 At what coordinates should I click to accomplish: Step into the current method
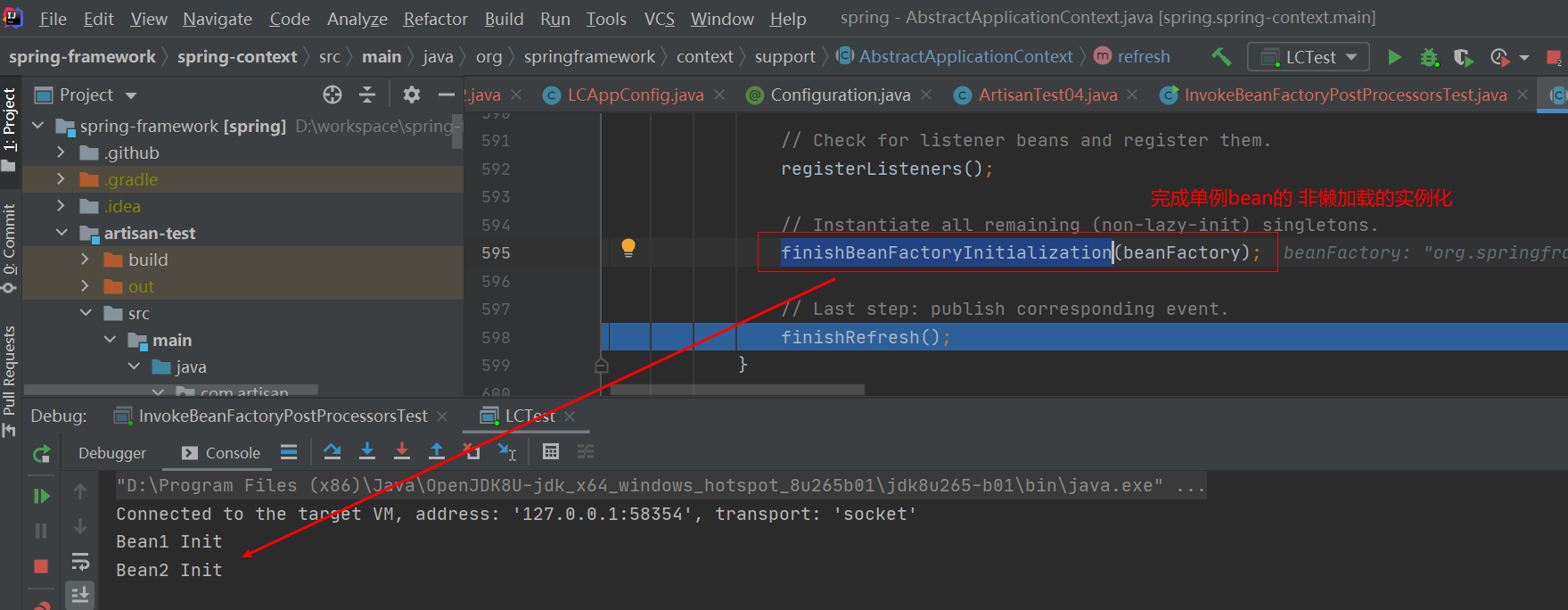pyautogui.click(x=367, y=452)
